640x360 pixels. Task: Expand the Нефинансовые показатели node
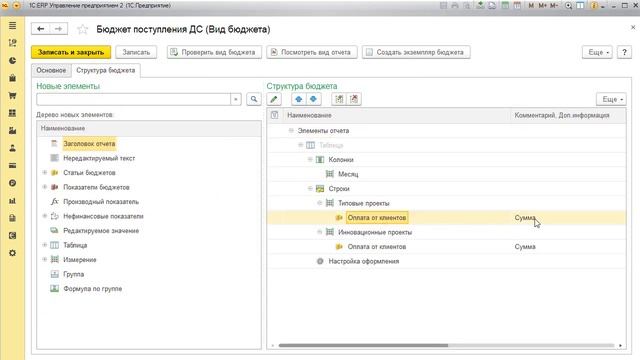pyautogui.click(x=44, y=216)
